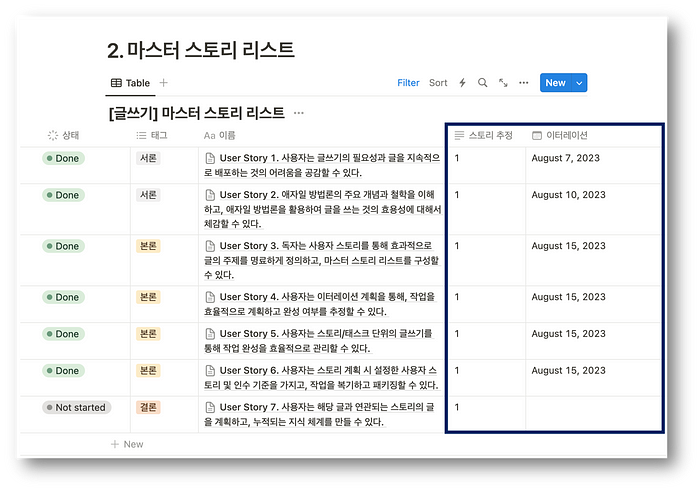Open status Done of User Story 2
The height and width of the screenshot is (492, 700).
coord(63,195)
